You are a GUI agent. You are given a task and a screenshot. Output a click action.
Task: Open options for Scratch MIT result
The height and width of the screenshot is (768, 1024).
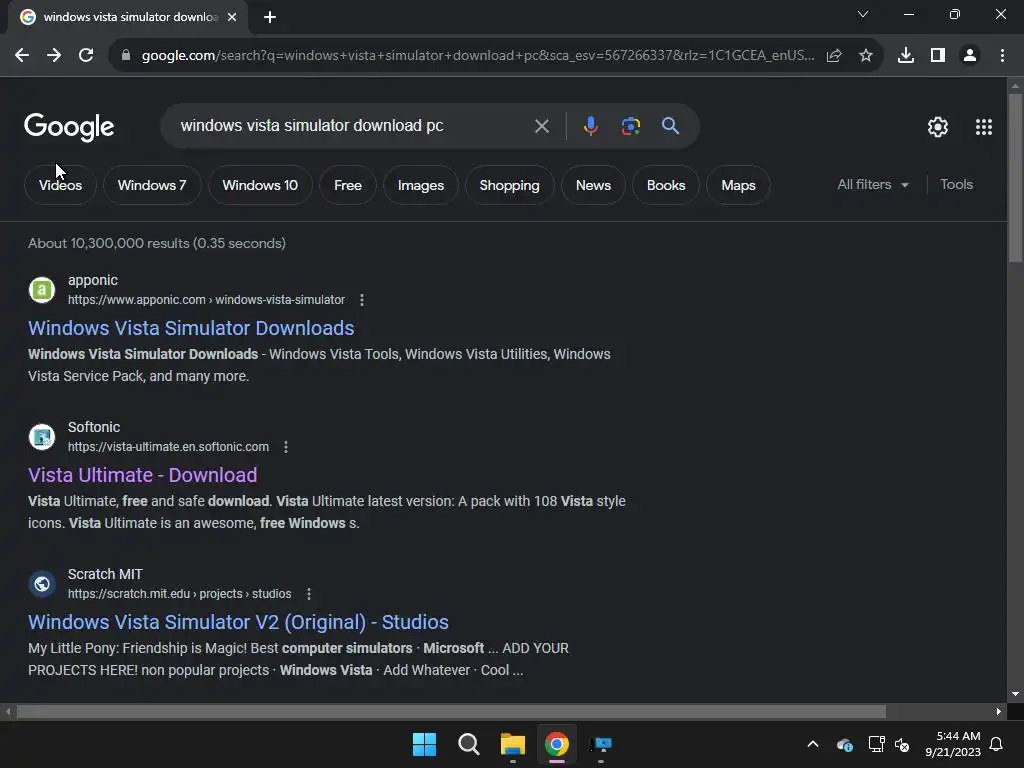pos(309,594)
